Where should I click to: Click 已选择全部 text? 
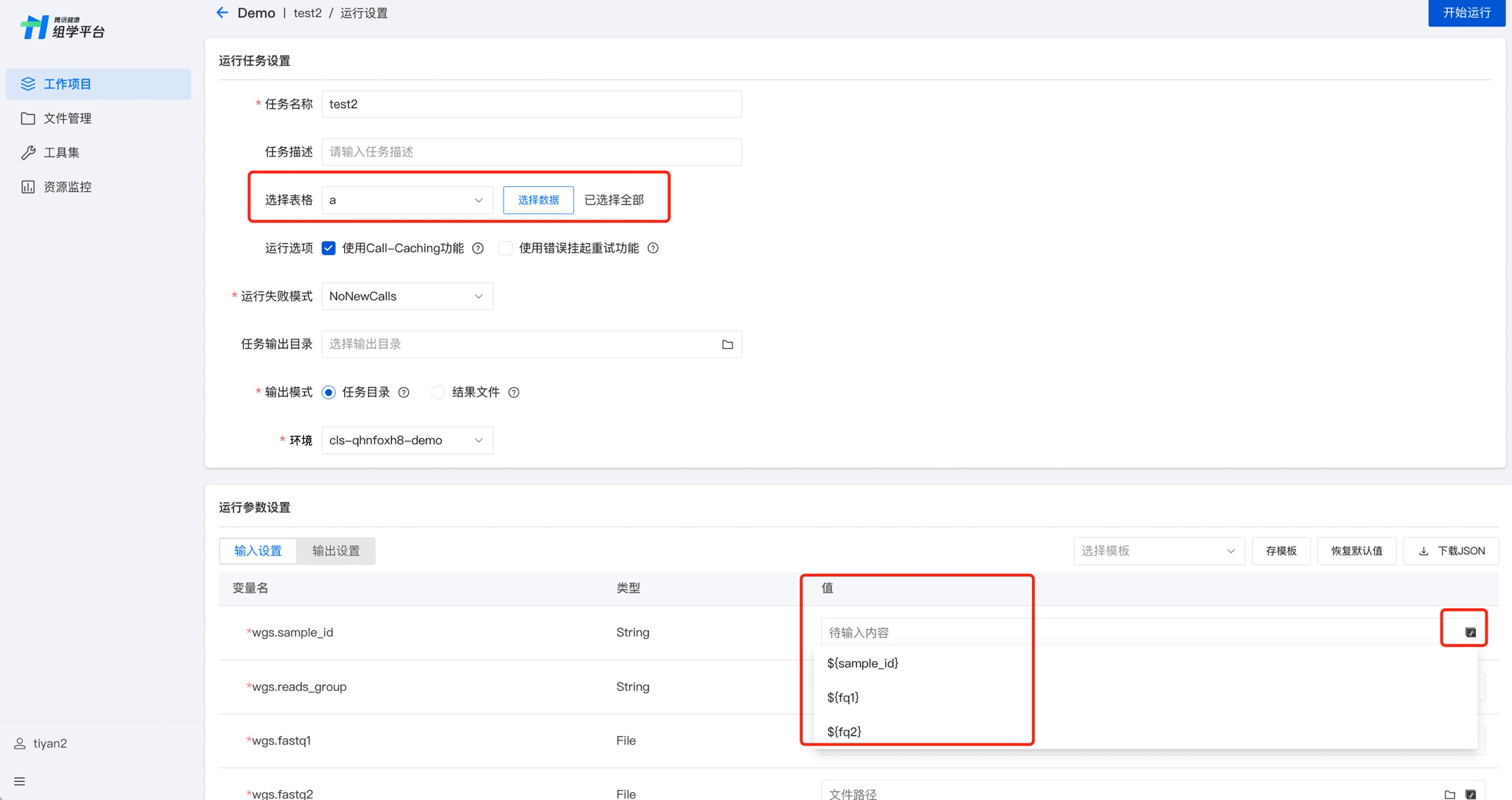614,200
